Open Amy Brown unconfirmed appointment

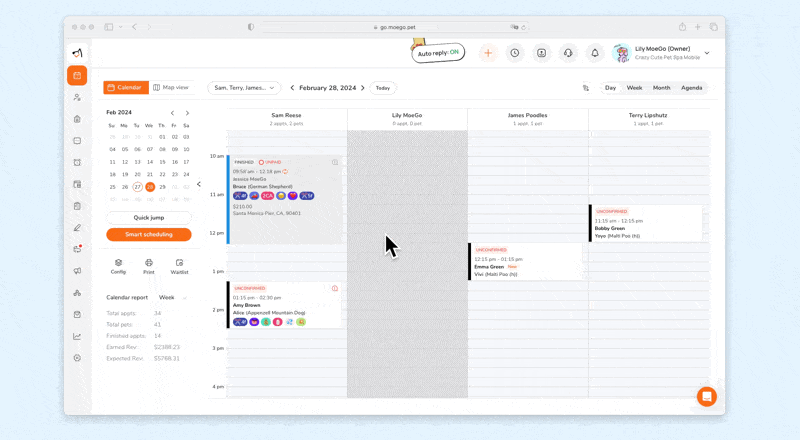pyautogui.click(x=284, y=305)
